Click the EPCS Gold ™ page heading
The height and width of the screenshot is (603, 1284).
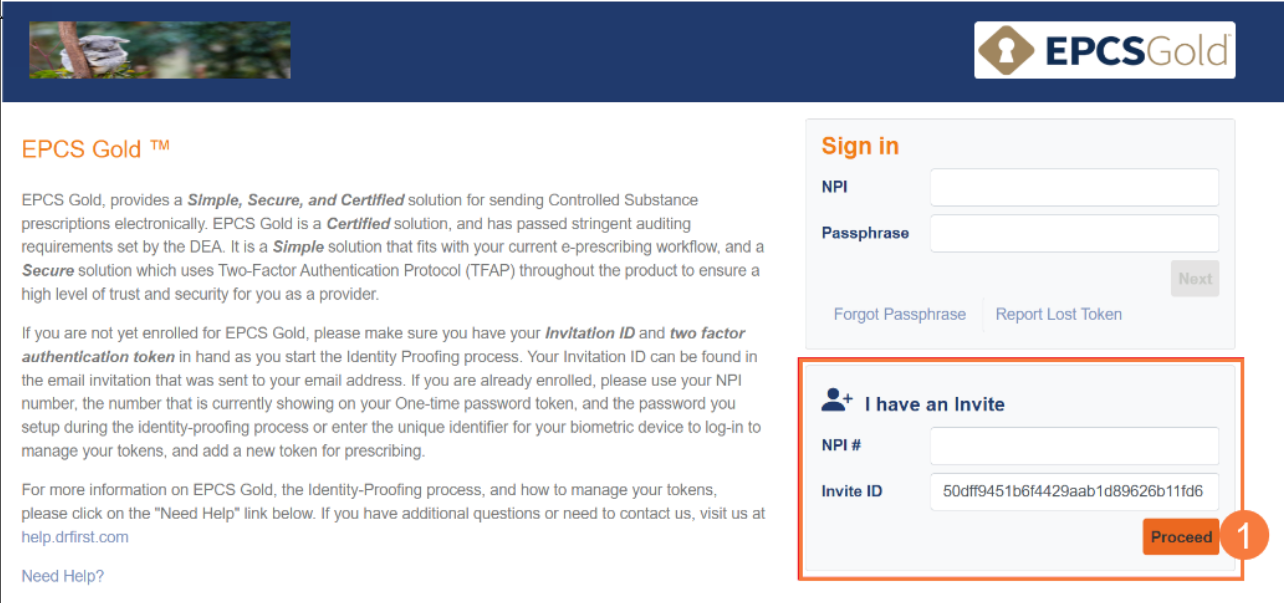96,150
